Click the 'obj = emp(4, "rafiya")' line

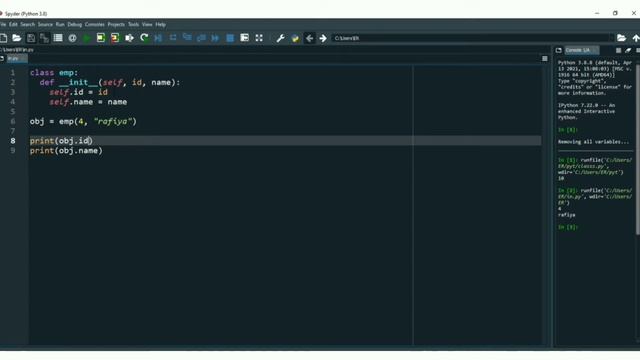point(83,122)
